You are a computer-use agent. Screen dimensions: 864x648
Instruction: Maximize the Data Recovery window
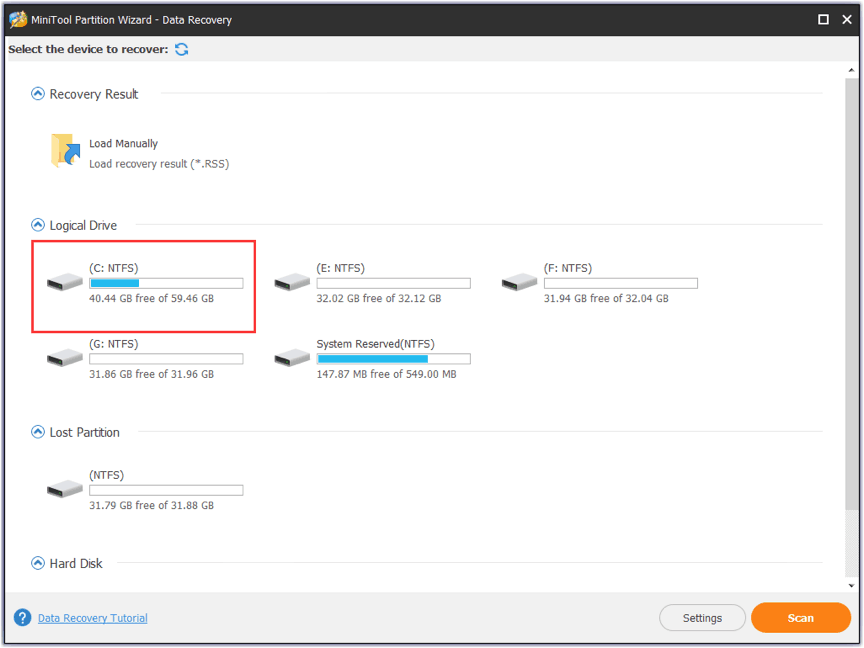click(823, 19)
